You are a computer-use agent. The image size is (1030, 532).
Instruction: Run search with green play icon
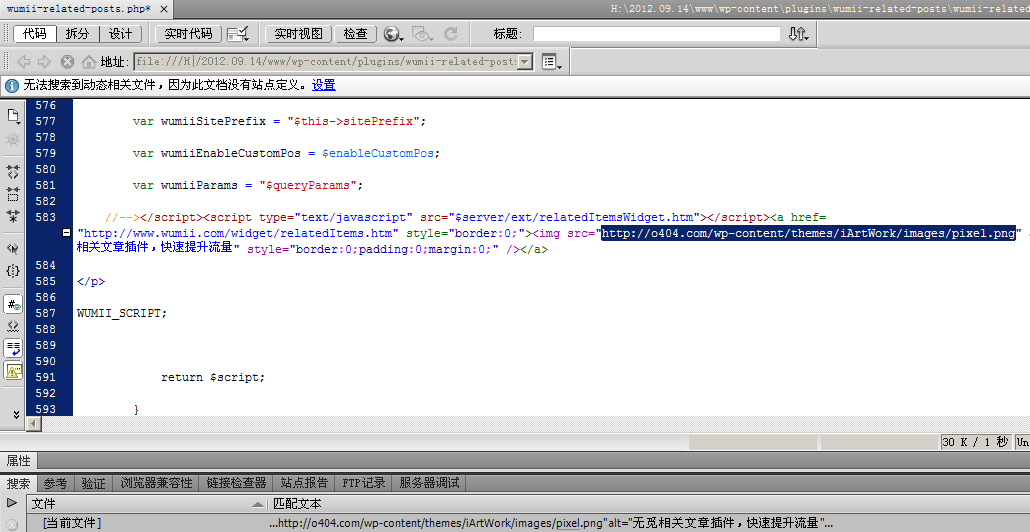tap(12, 503)
